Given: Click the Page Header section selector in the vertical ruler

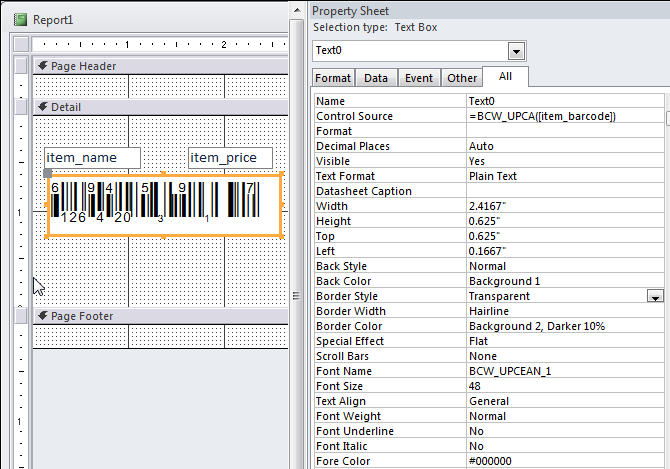Looking at the screenshot, I should tap(21, 66).
